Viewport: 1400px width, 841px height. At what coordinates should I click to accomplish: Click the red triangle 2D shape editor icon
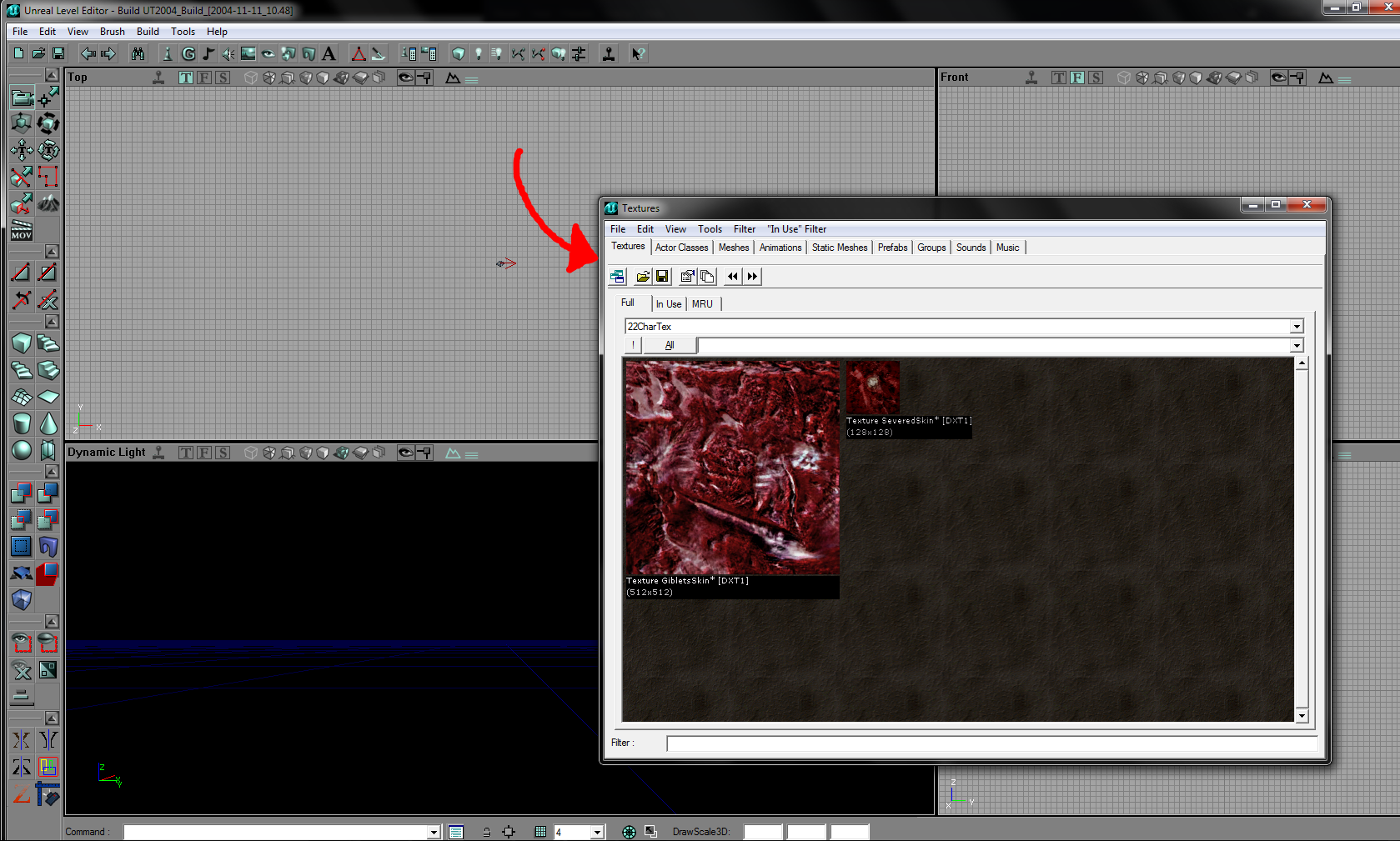tap(359, 53)
